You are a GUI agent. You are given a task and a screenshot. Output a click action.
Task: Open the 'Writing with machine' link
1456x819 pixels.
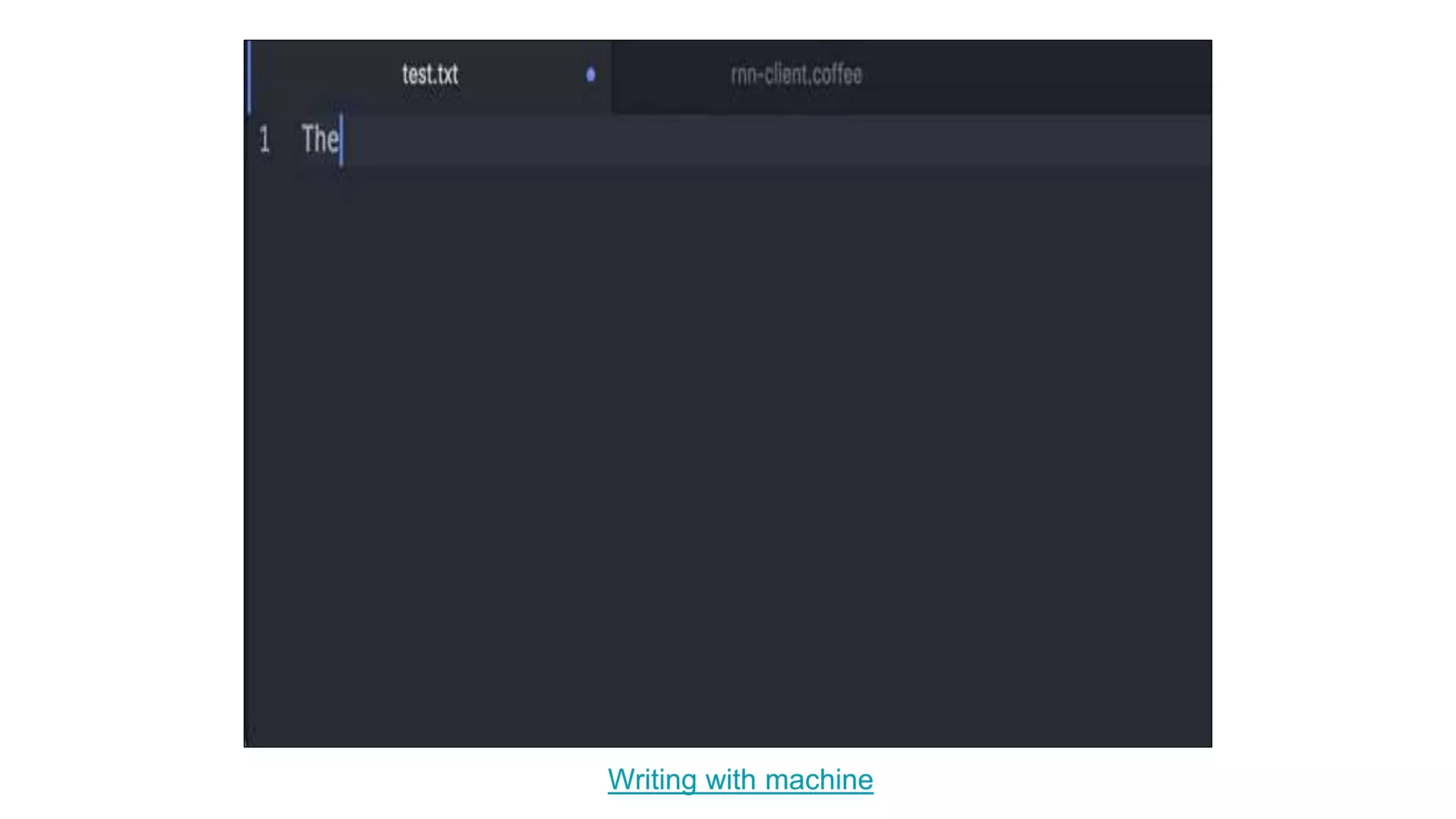[x=740, y=780]
